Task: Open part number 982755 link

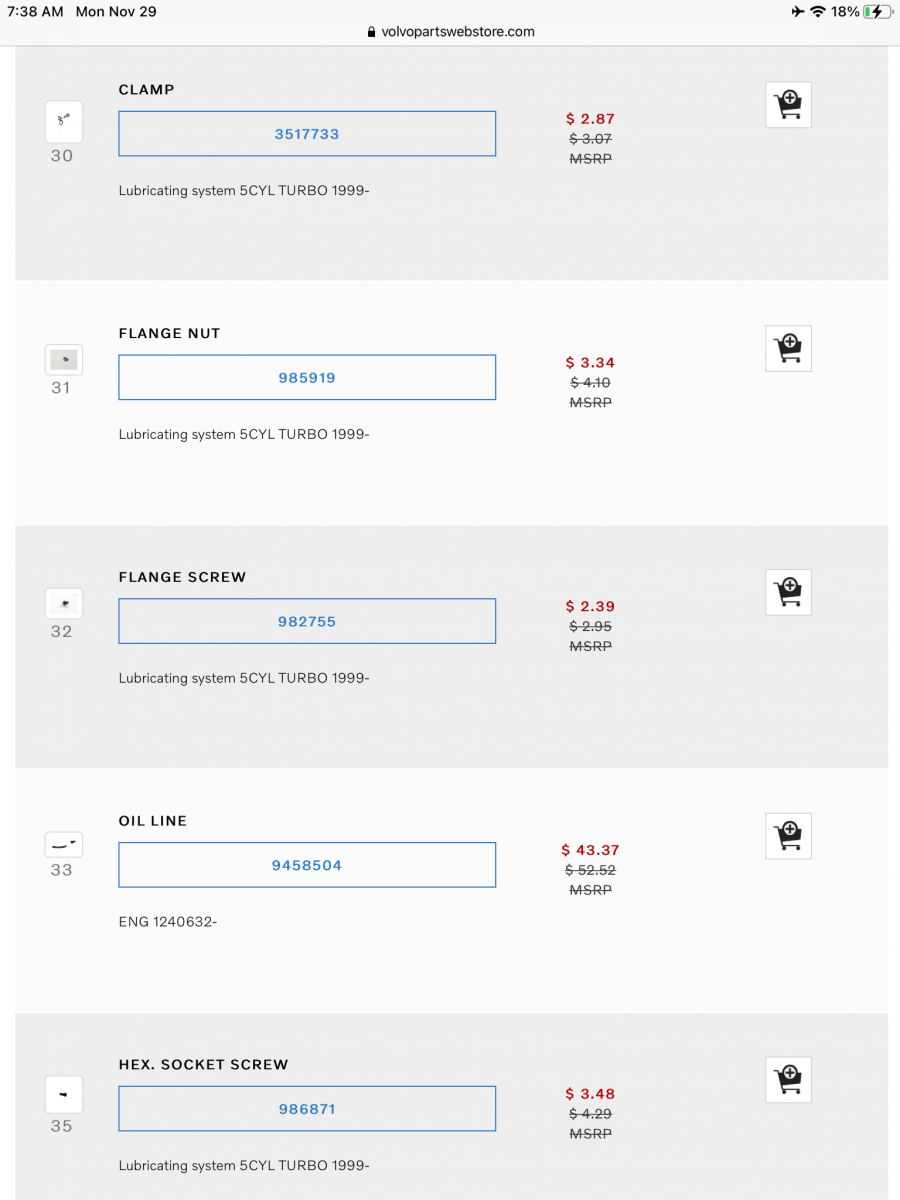Action: point(307,622)
